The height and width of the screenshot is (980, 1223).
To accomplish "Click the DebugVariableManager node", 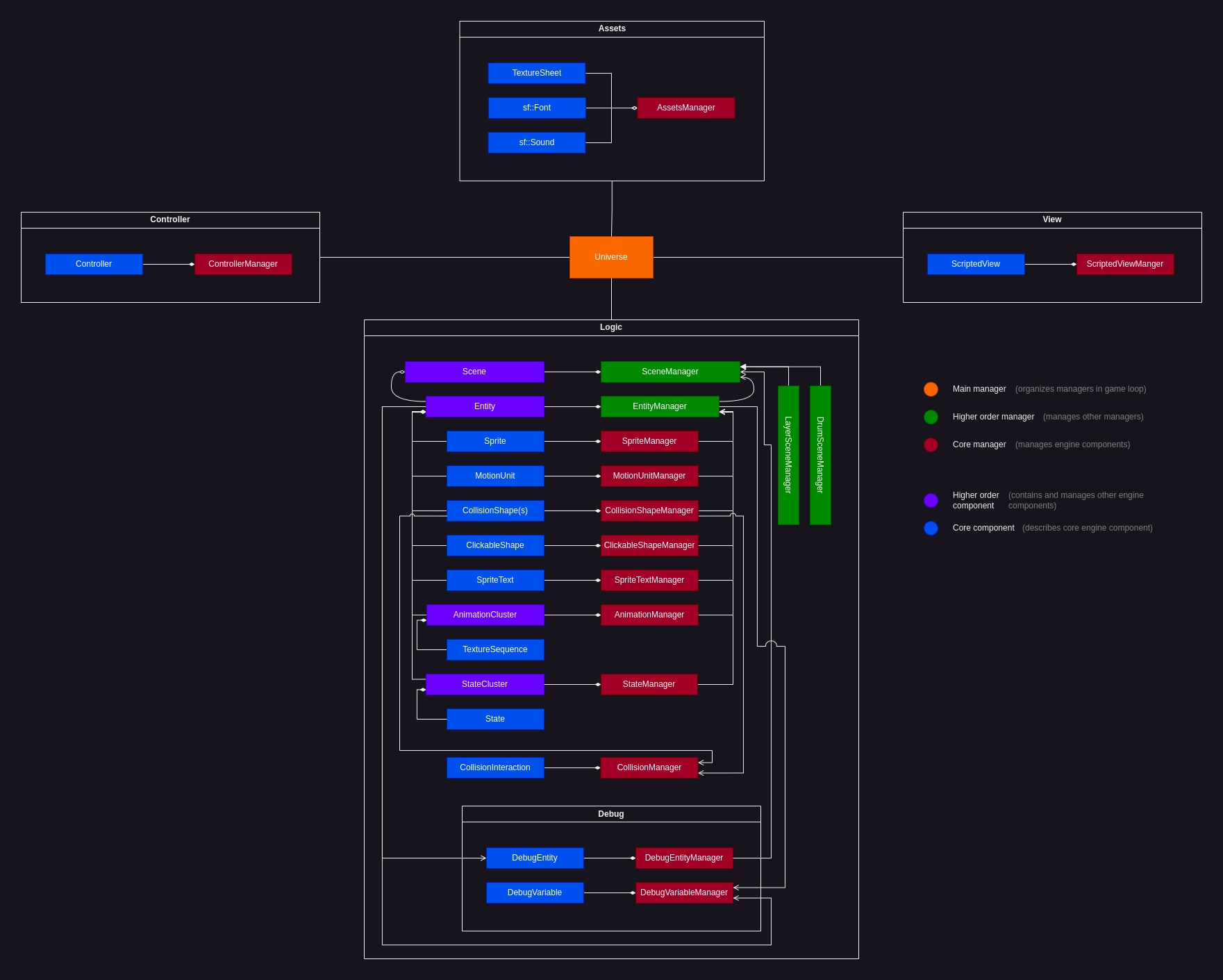I will (x=683, y=892).
